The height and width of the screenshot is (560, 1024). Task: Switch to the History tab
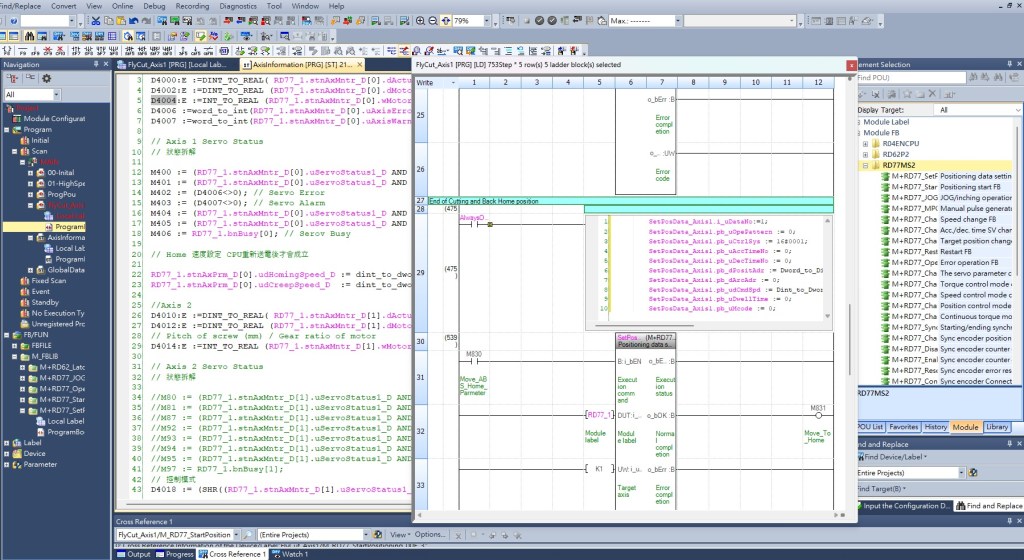935,427
